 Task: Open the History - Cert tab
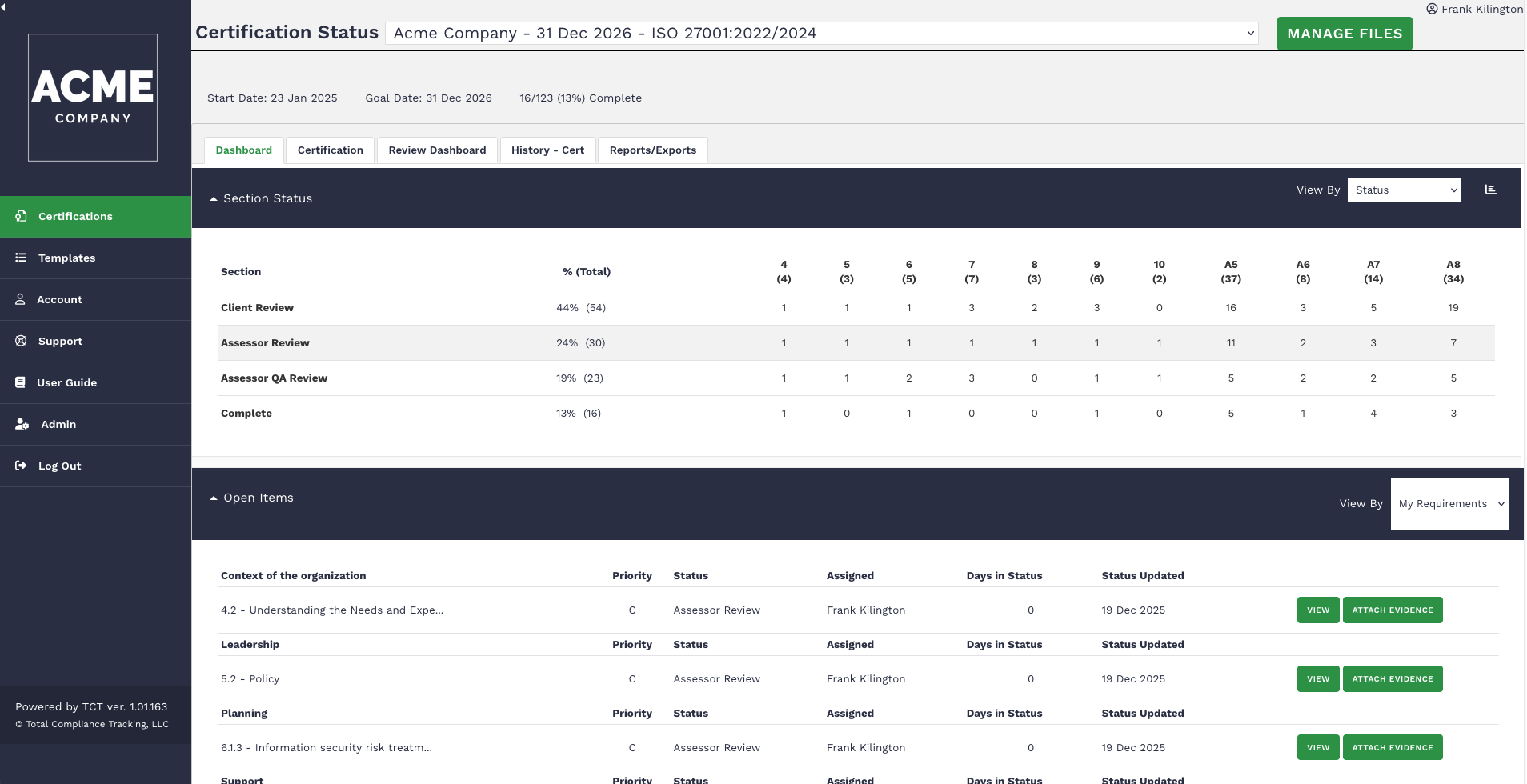547,150
